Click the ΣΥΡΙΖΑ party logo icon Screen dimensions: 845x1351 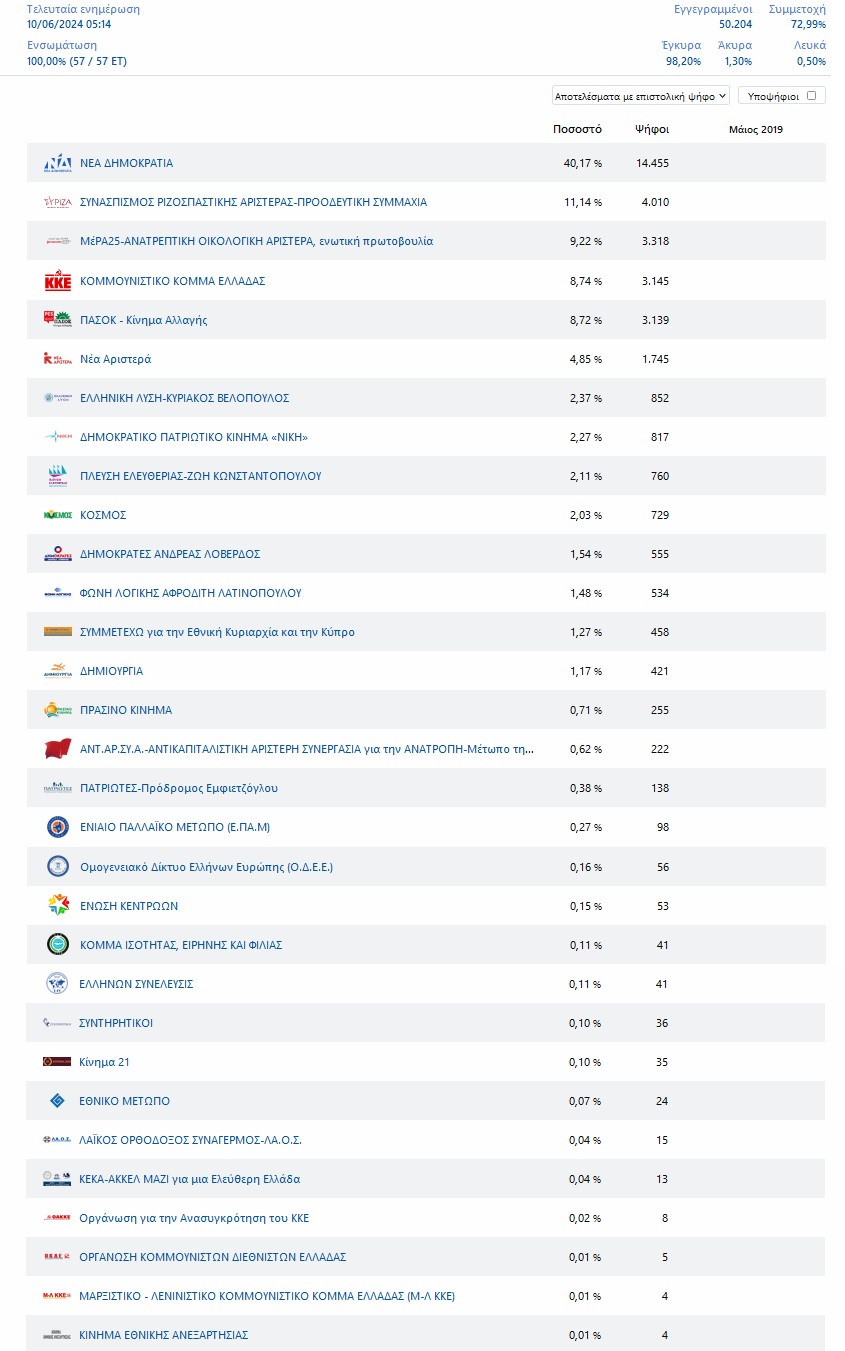pos(58,202)
